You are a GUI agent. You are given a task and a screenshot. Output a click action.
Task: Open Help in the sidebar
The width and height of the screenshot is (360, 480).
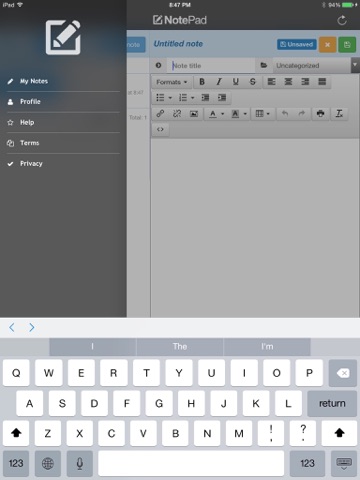pos(63,122)
